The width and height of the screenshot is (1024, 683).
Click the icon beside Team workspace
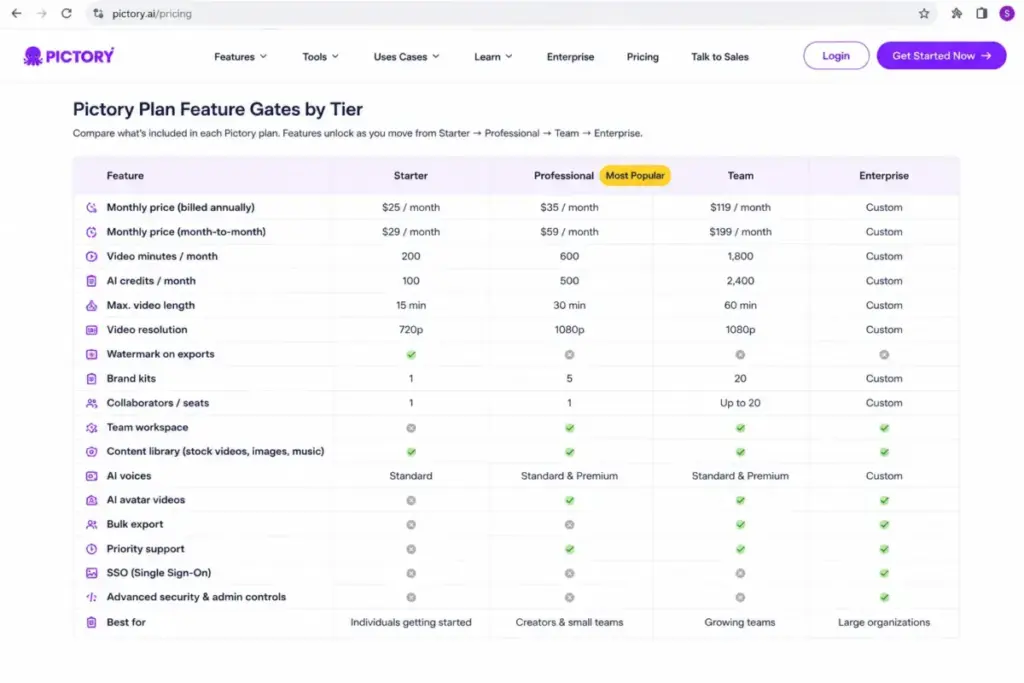(x=91, y=428)
